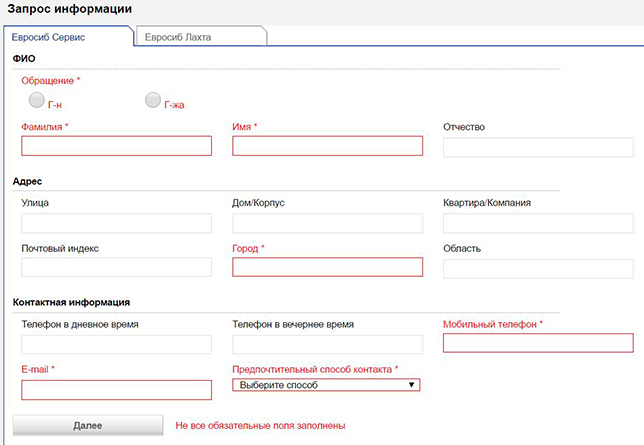Click into the Отчество field

coord(538,148)
